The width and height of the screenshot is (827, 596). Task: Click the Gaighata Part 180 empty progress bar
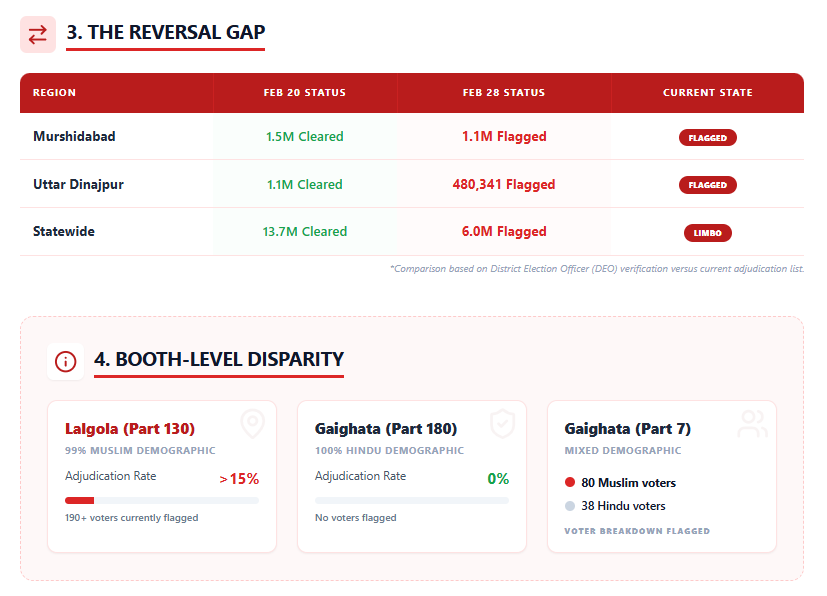point(411,500)
